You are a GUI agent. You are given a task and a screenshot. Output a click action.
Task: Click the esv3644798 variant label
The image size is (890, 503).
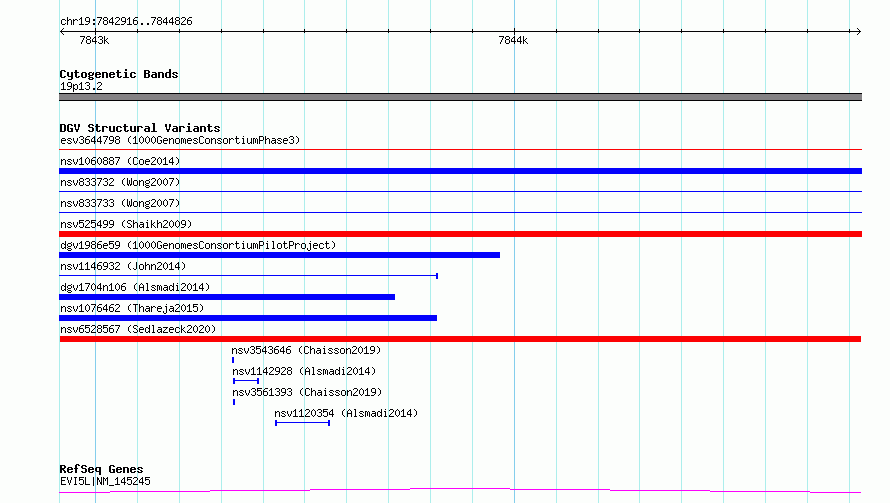pyautogui.click(x=180, y=140)
